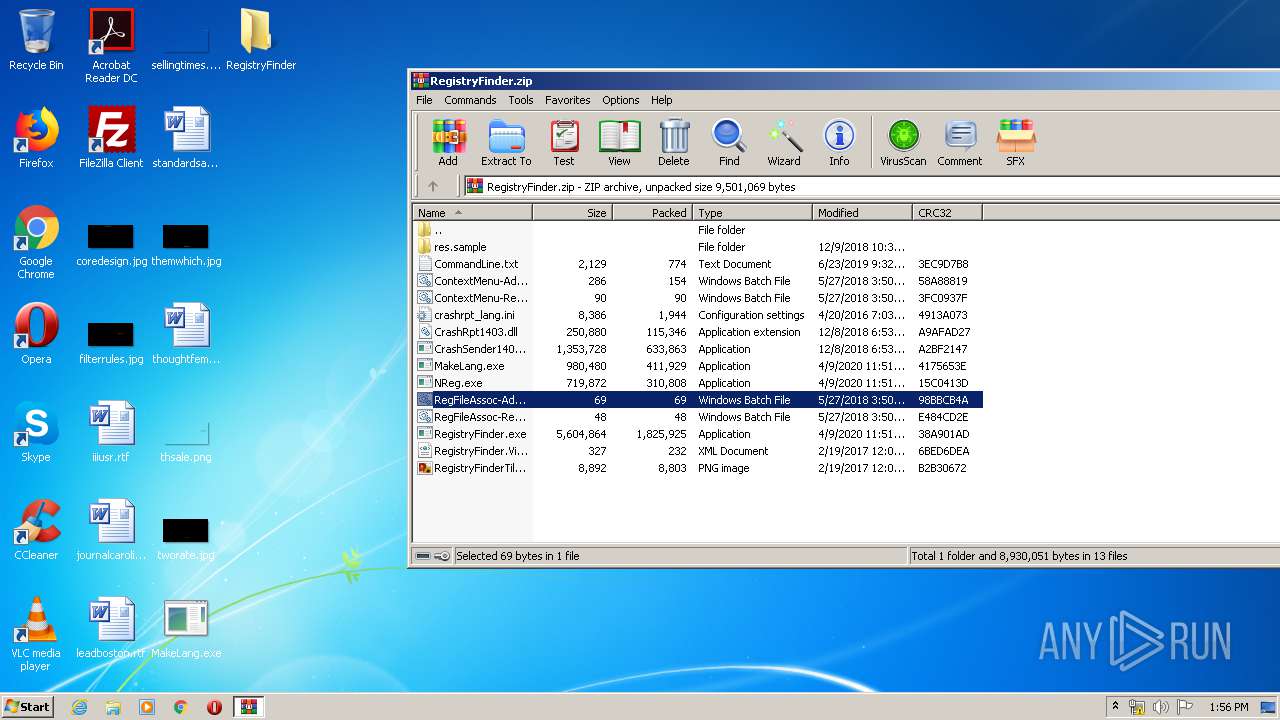Select RegistryFinder.exe in the list
The width and height of the screenshot is (1280, 720).
698,434
